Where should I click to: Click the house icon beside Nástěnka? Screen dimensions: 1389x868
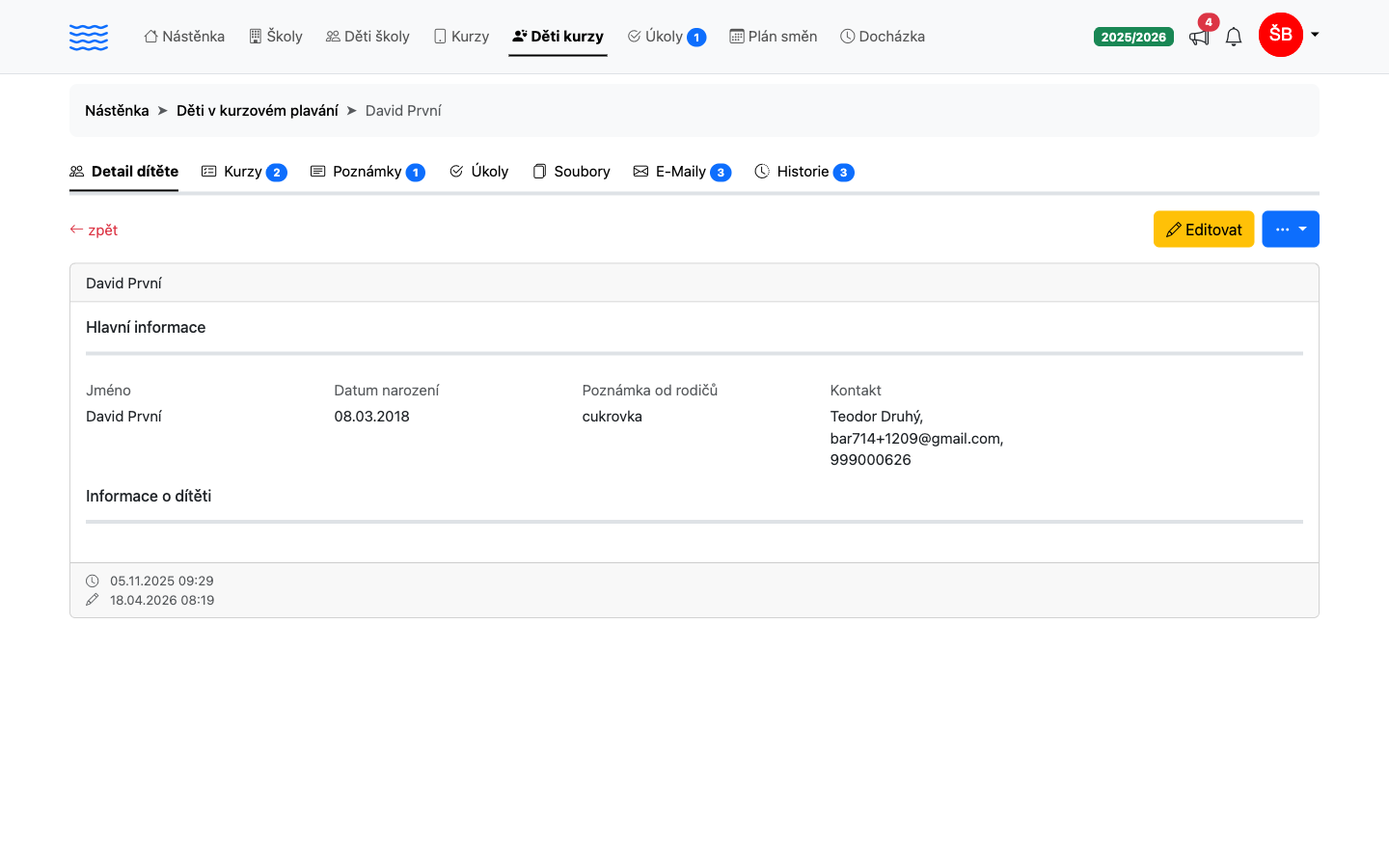click(x=151, y=37)
